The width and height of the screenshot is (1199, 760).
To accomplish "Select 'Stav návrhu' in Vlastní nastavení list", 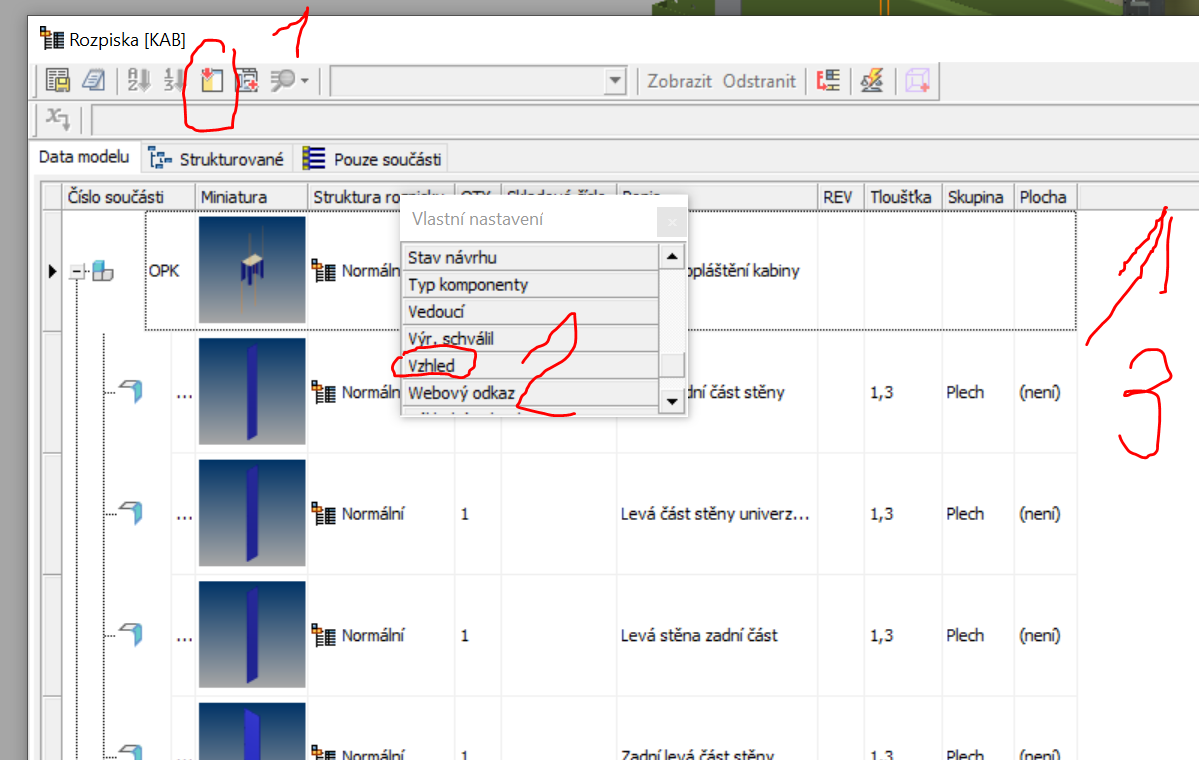I will [530, 257].
